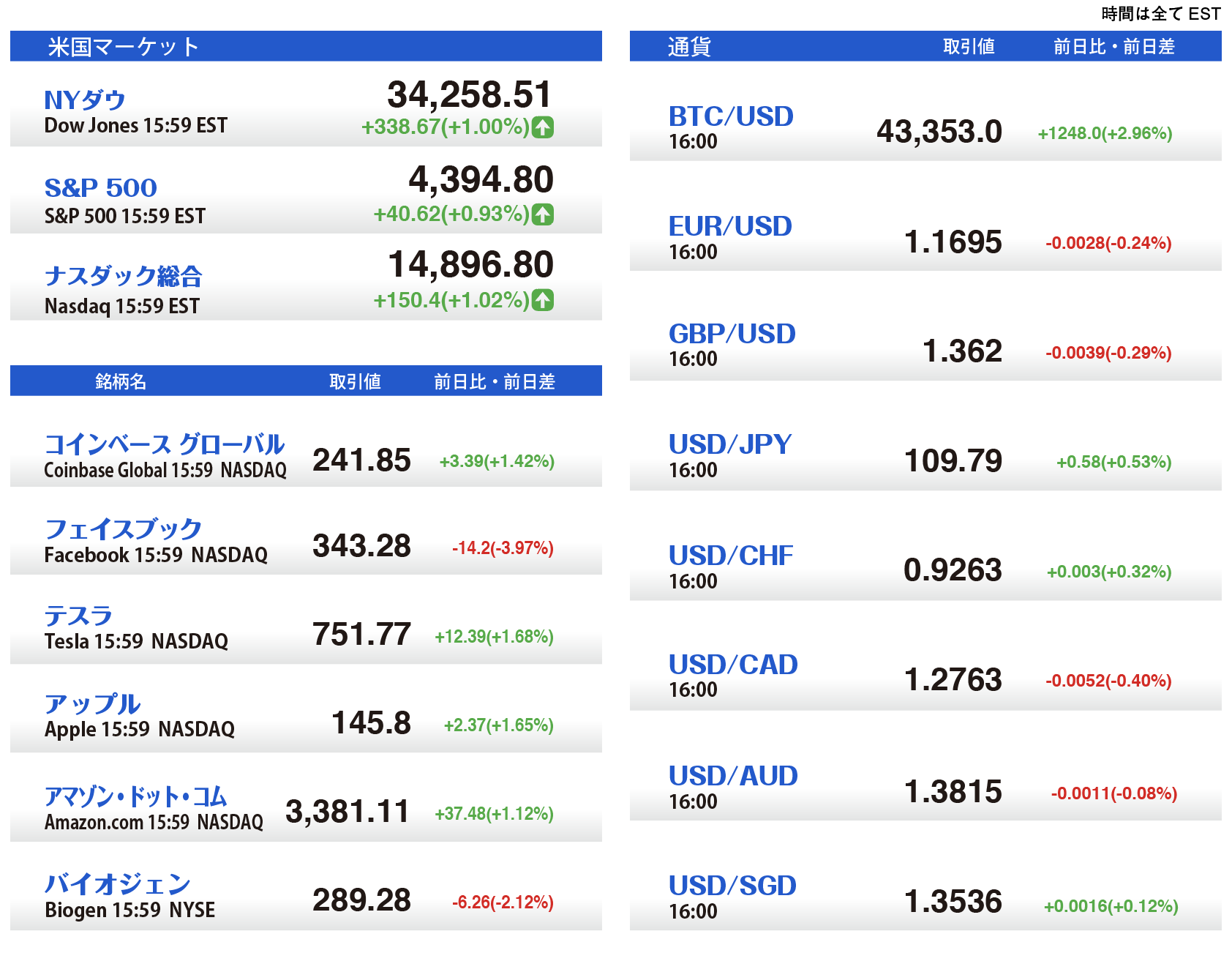Open the USD/SGD currency pair

[x=732, y=886]
